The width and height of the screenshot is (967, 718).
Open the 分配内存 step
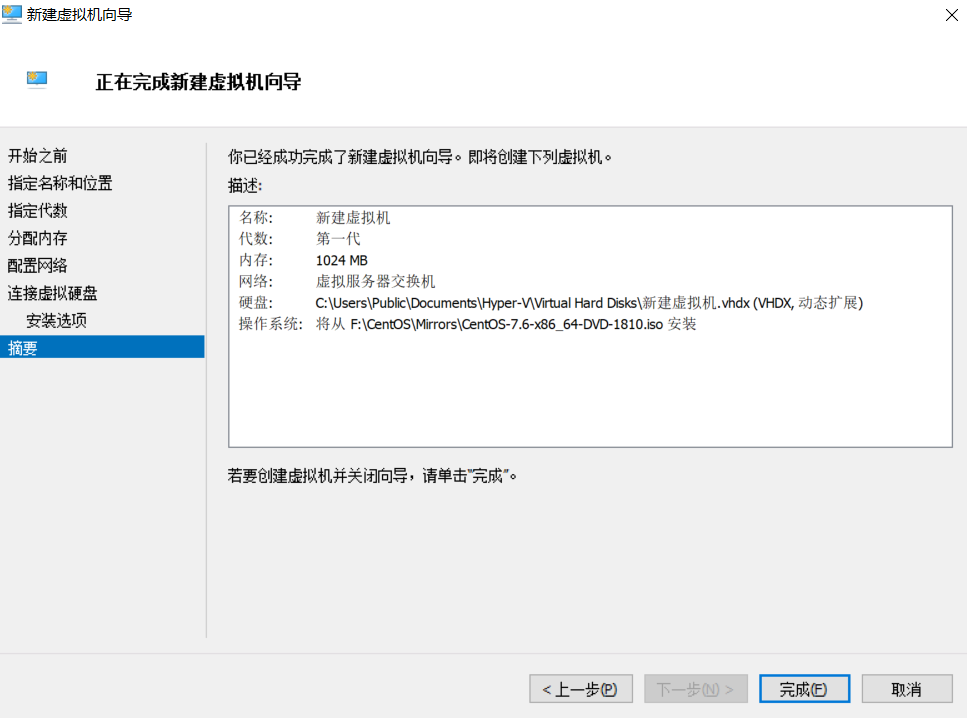[38, 238]
